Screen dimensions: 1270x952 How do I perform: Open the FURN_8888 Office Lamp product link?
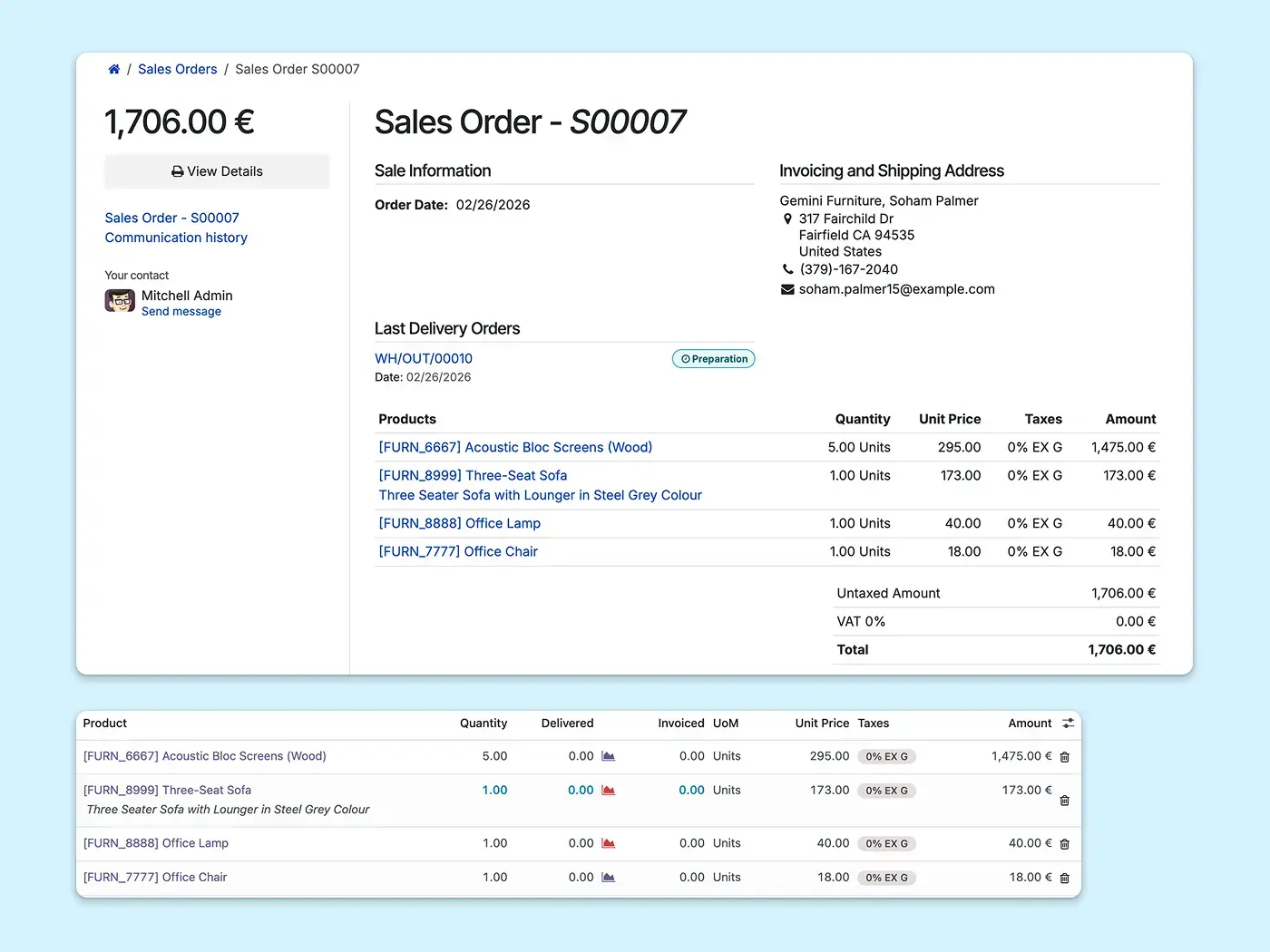click(459, 523)
